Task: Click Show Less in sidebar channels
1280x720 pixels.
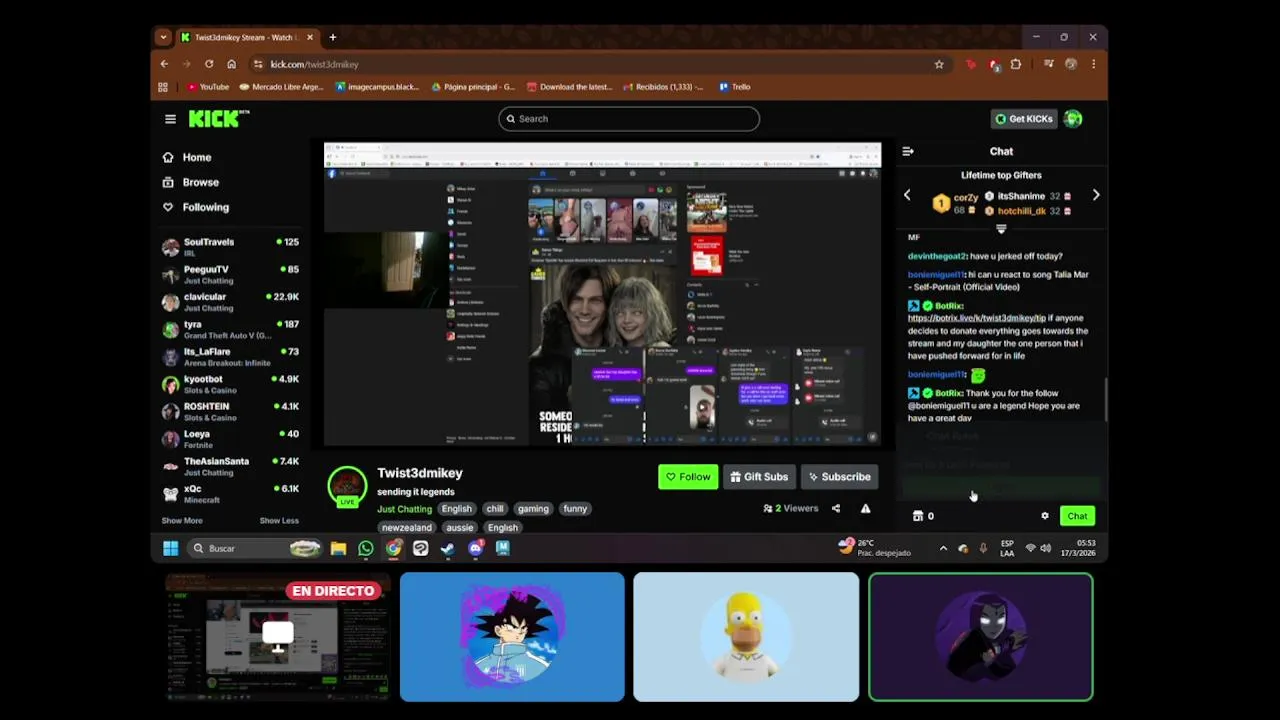Action: [x=279, y=520]
